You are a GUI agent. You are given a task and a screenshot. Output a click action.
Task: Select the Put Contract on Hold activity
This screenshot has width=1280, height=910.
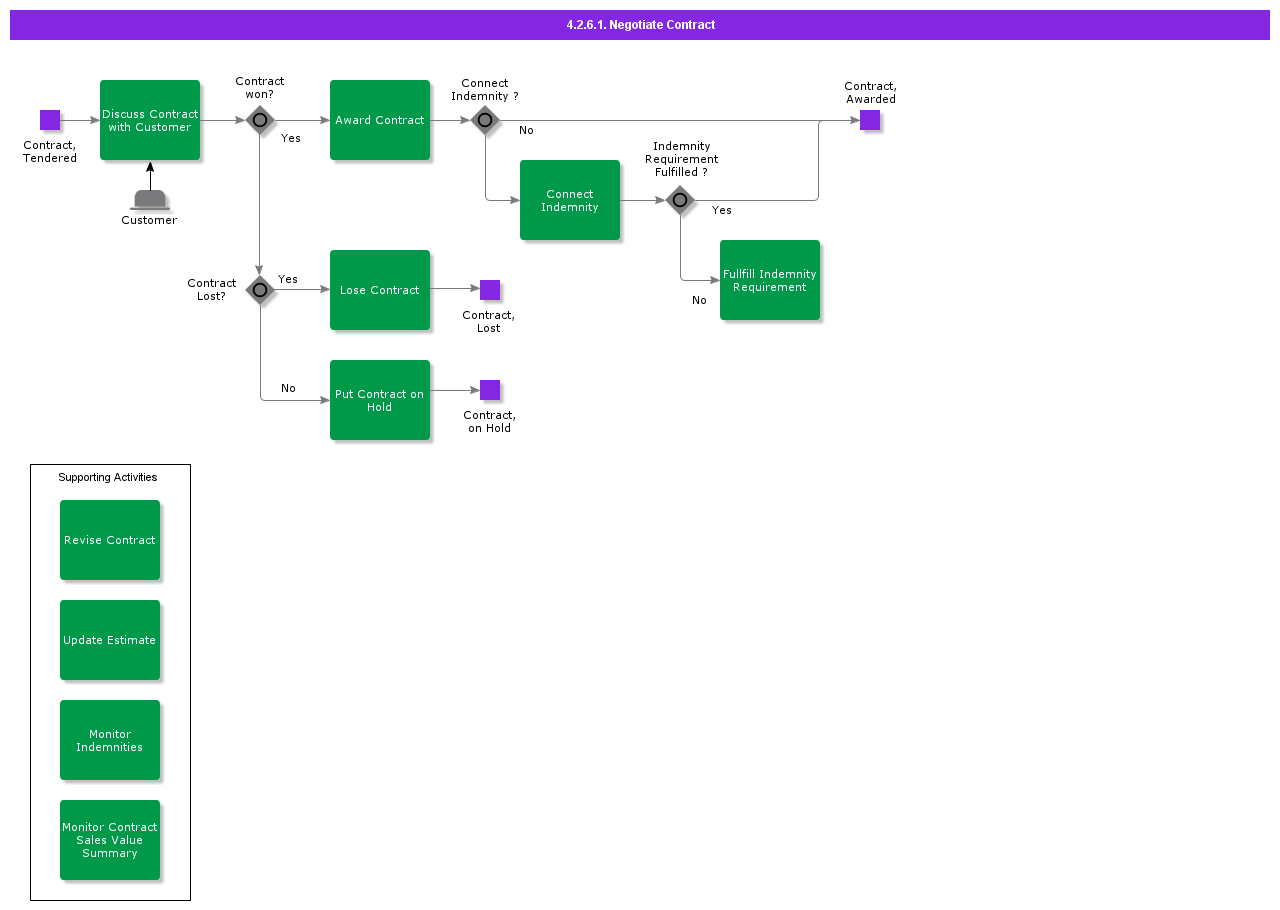[380, 400]
